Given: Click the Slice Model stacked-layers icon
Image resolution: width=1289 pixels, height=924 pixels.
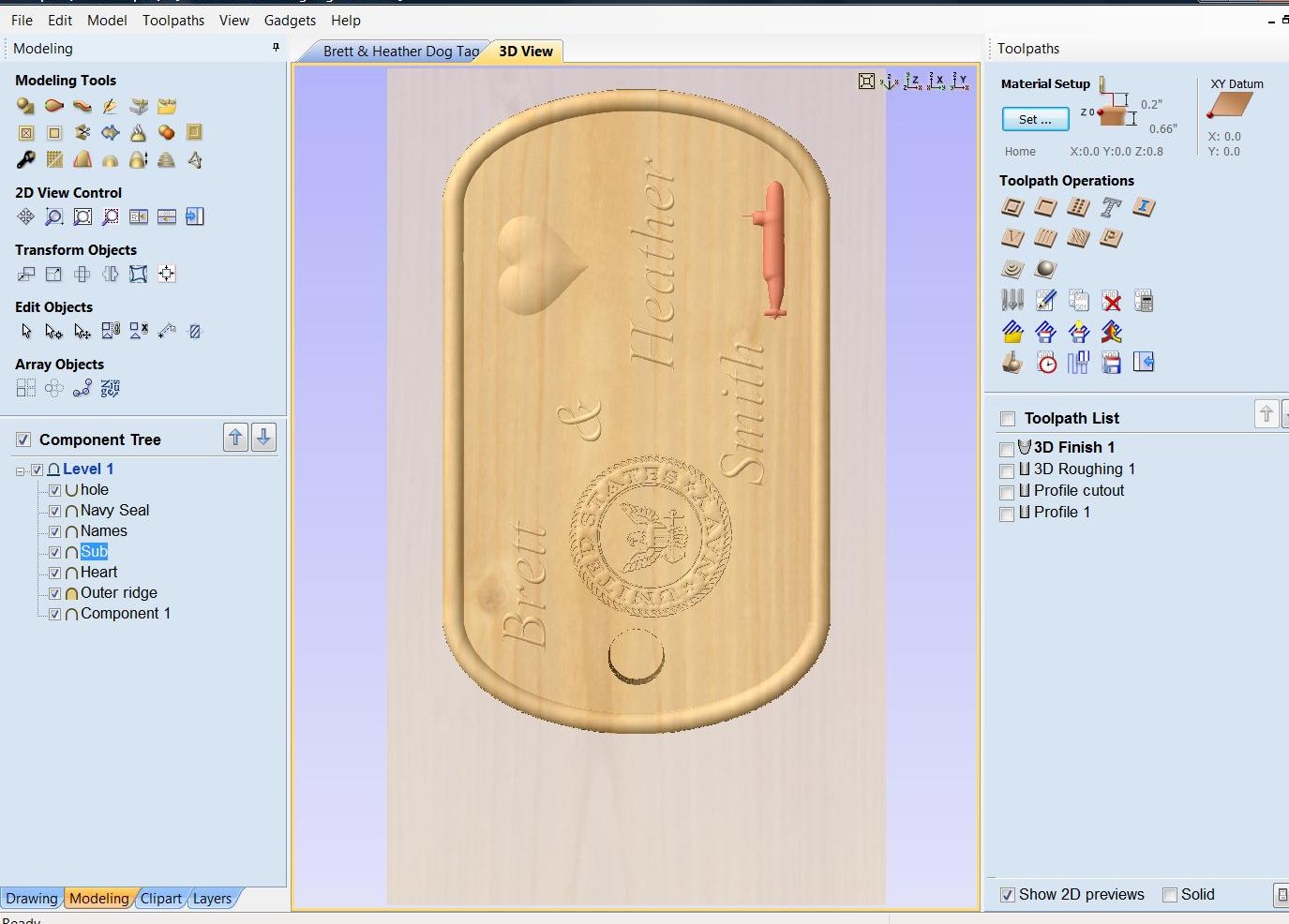Looking at the screenshot, I should coord(167,159).
